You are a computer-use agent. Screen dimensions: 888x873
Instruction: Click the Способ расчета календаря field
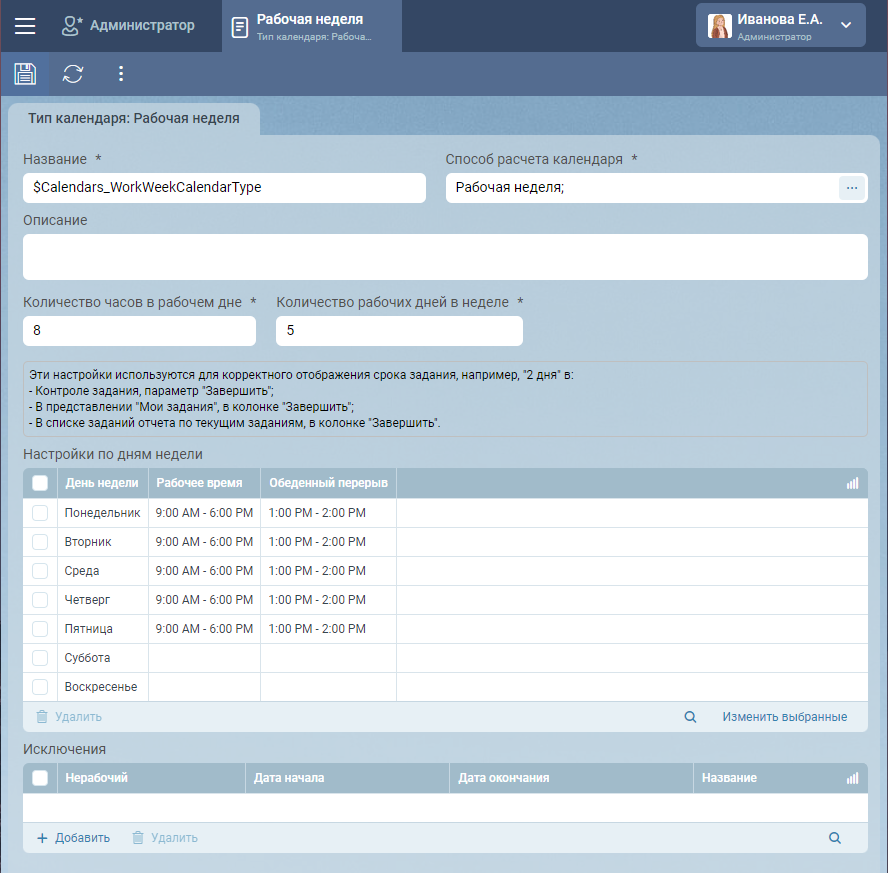[640, 188]
